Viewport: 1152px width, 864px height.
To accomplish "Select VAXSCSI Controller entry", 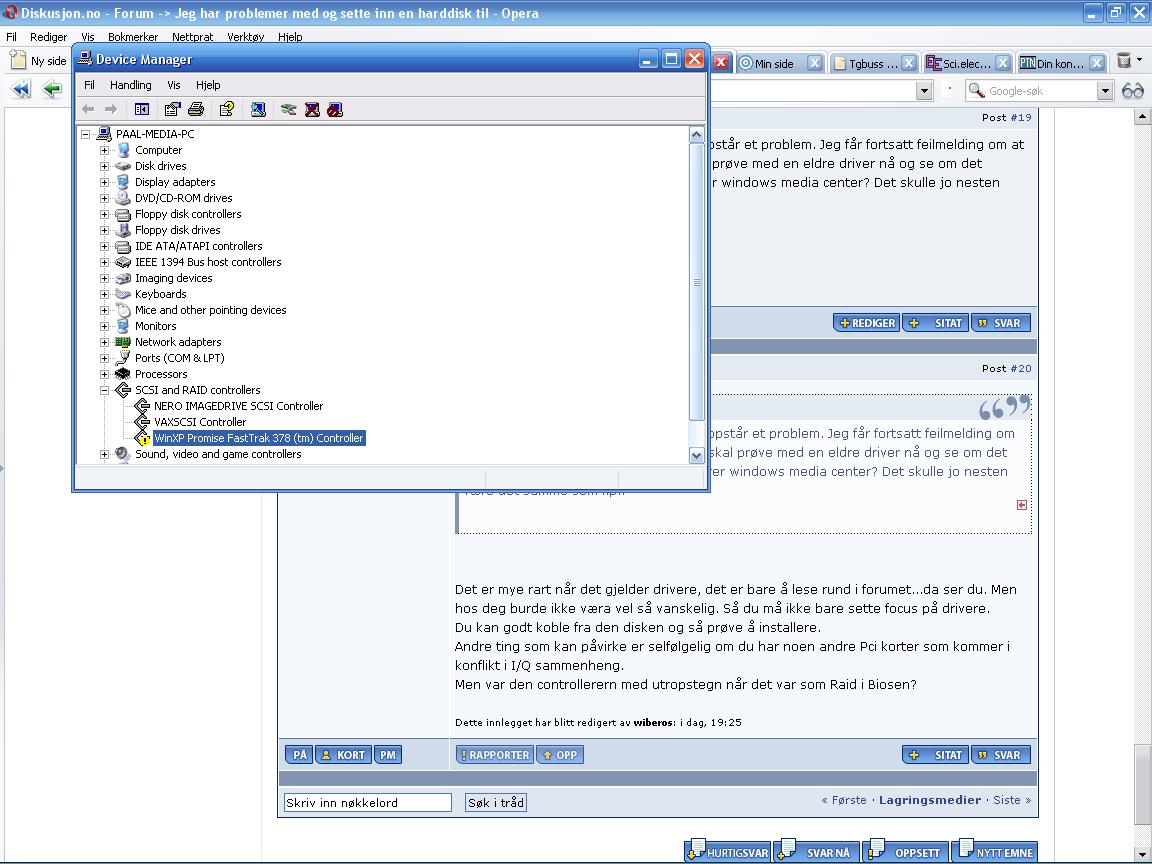I will point(200,422).
